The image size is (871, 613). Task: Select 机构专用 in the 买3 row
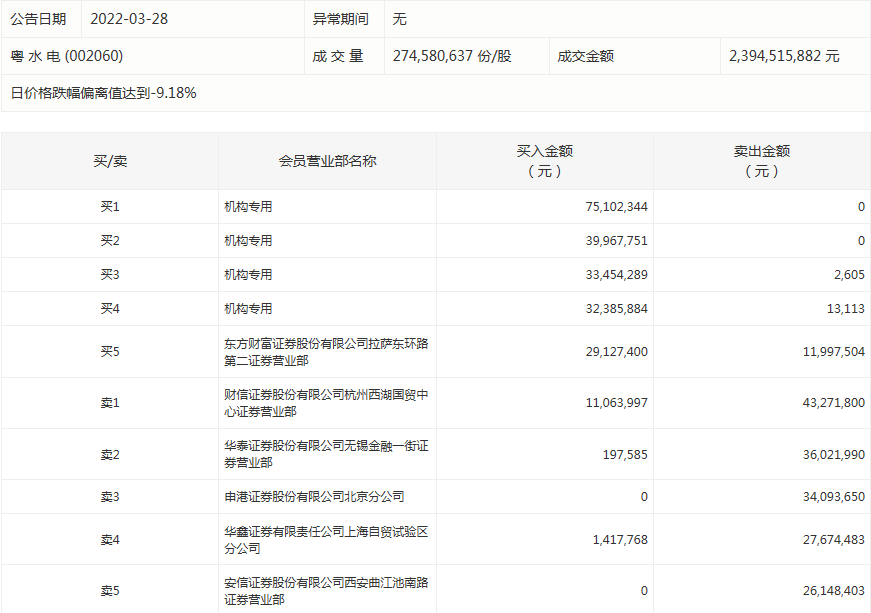click(x=248, y=275)
